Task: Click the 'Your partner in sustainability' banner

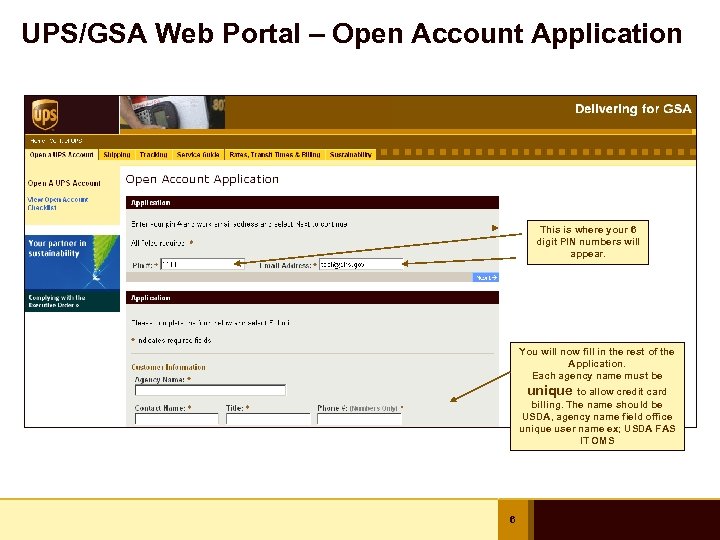Action: (x=72, y=262)
